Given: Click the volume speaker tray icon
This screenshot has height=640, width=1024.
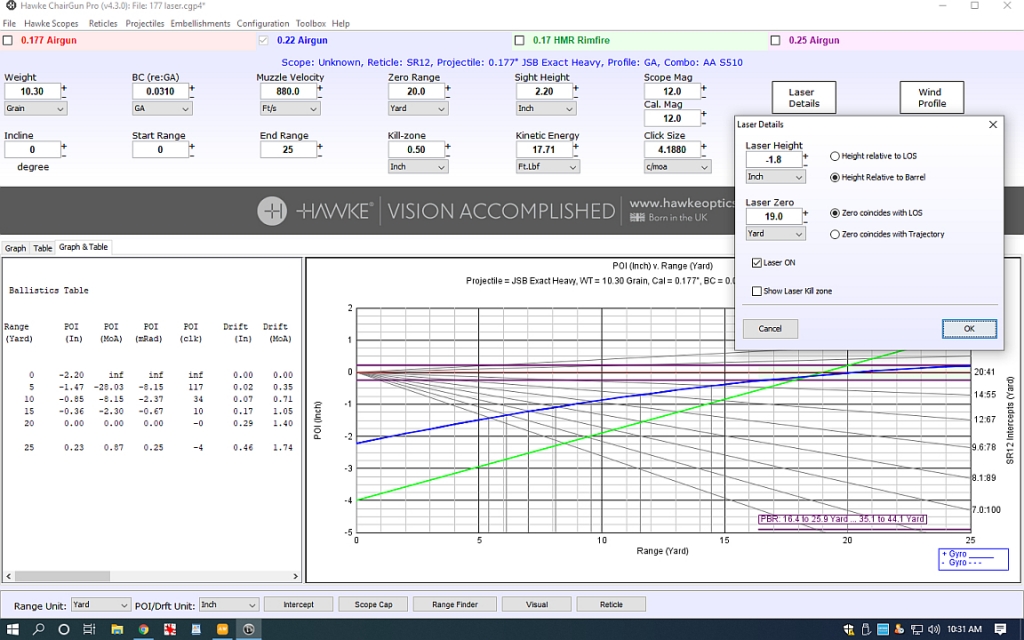Looking at the screenshot, I should coord(933,630).
